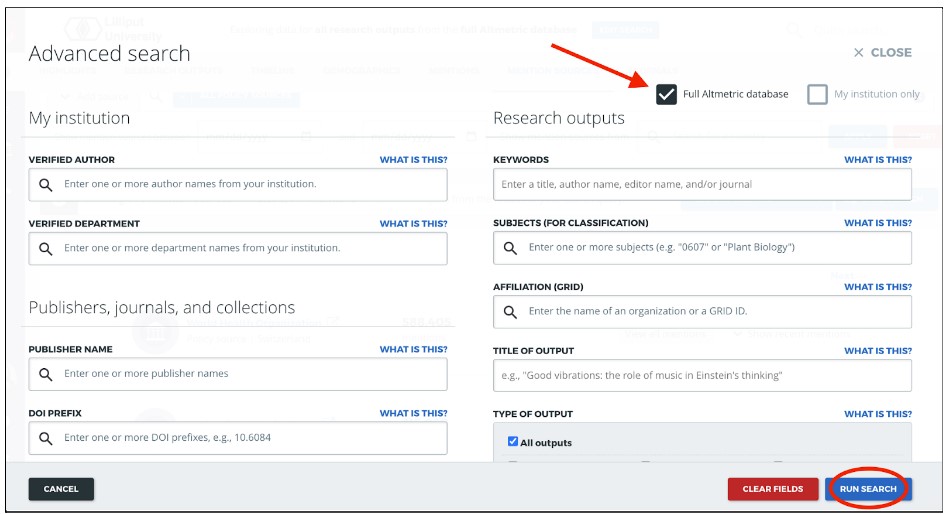Click the Clear Fields button
This screenshot has height=514, width=946.
coord(773,489)
